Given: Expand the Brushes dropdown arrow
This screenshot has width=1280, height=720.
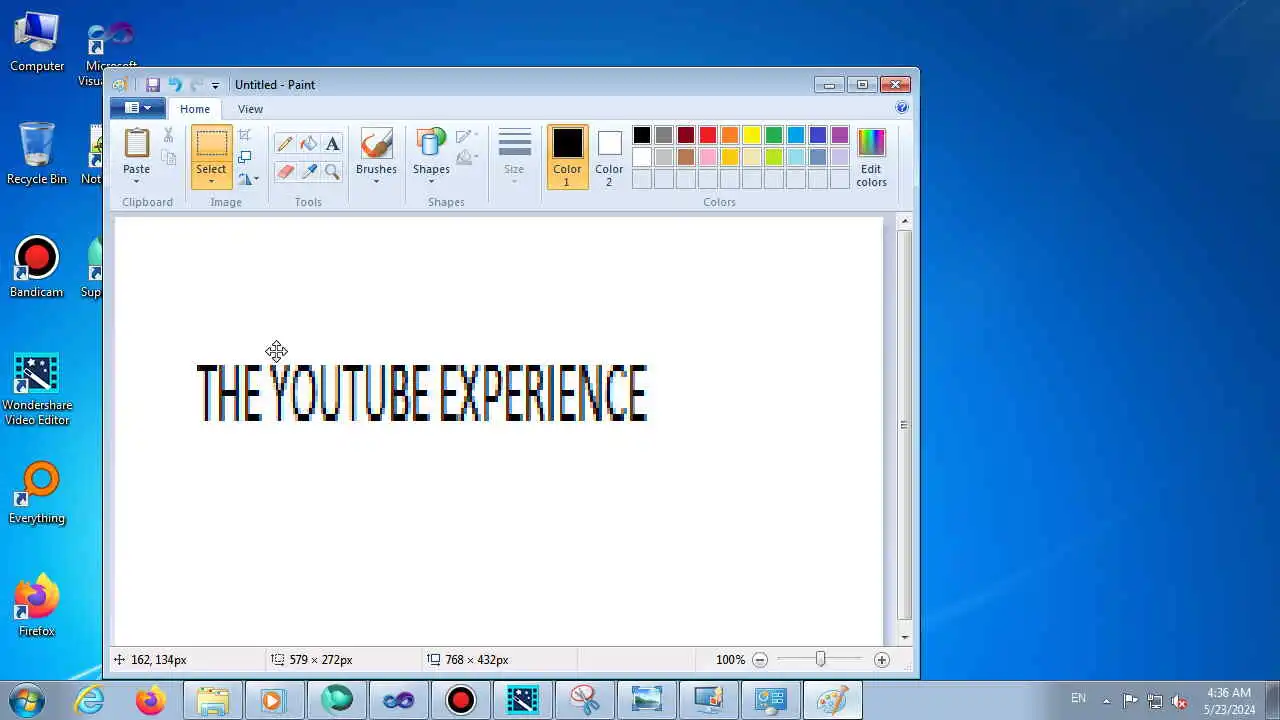Looking at the screenshot, I should 376,182.
